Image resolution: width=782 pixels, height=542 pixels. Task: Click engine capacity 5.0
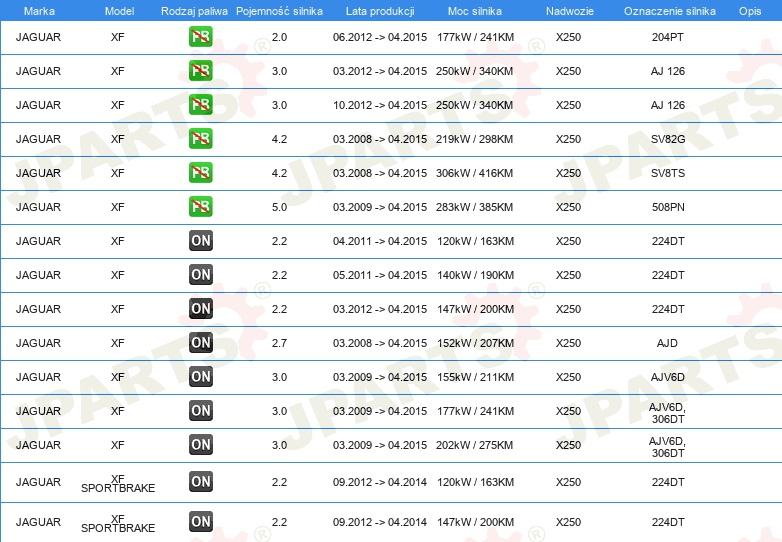[279, 207]
